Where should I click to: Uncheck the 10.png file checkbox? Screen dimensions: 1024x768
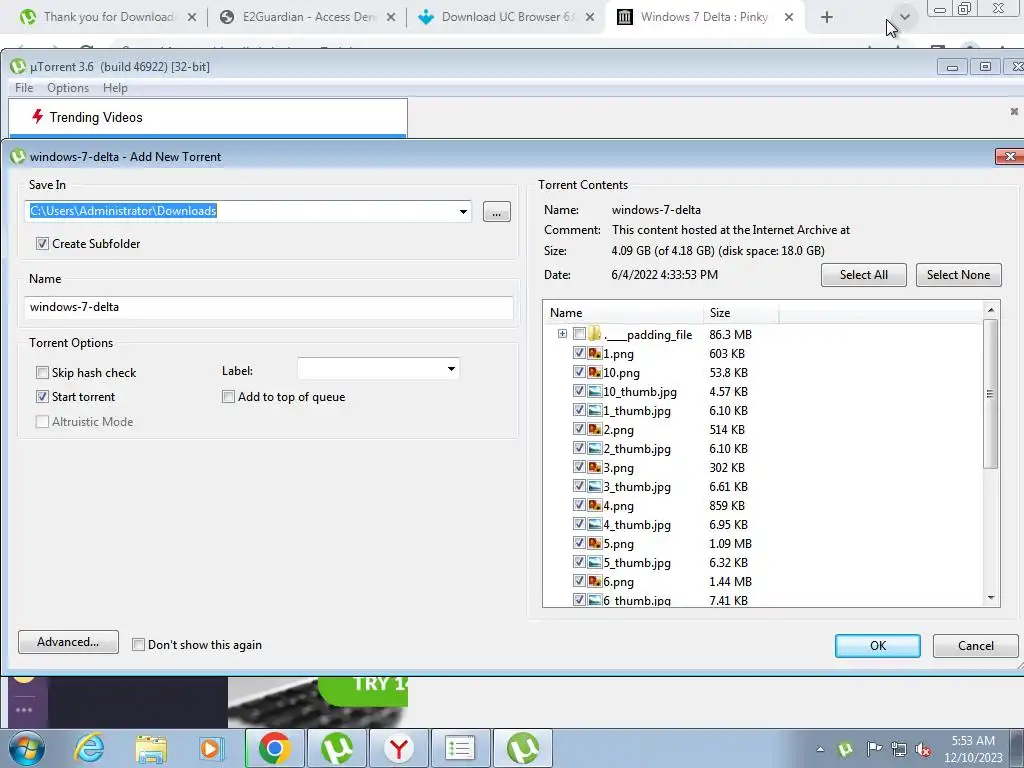(x=579, y=372)
